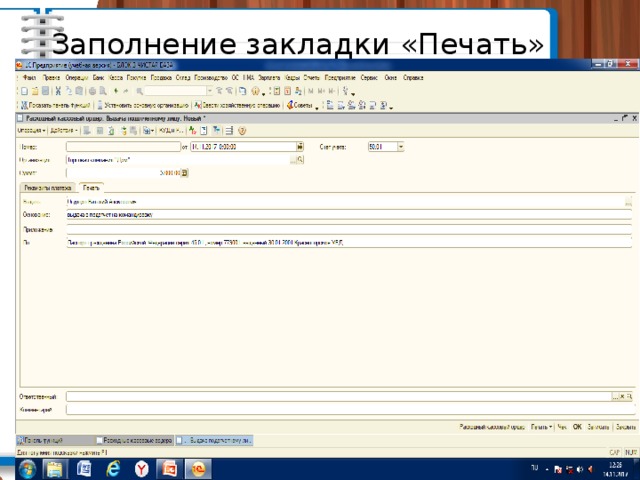Image resolution: width=640 pixels, height=480 pixels.
Task: Click the Сумма input field
Action: pyautogui.click(x=123, y=173)
